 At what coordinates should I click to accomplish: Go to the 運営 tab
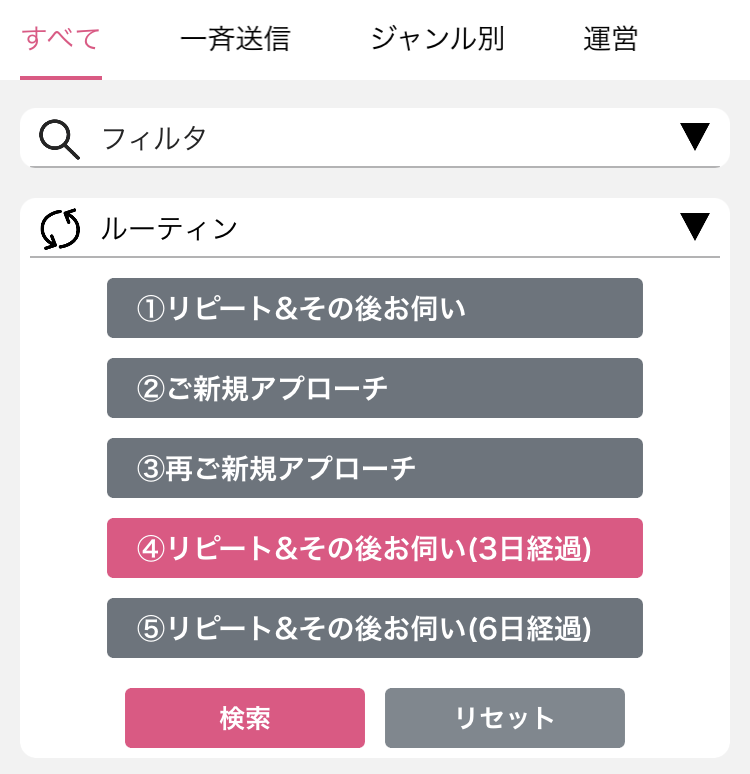click(610, 39)
